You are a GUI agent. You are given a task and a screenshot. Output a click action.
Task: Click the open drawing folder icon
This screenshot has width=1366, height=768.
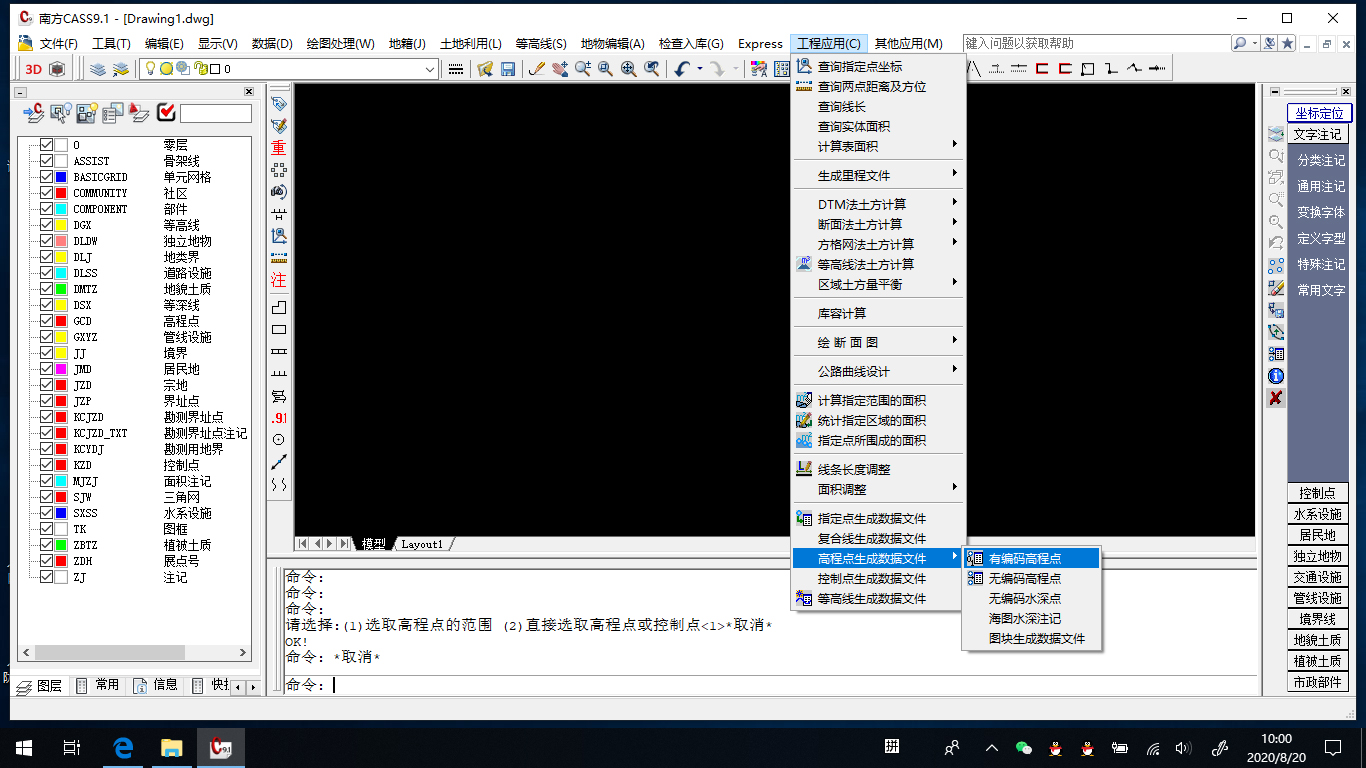pyautogui.click(x=485, y=69)
